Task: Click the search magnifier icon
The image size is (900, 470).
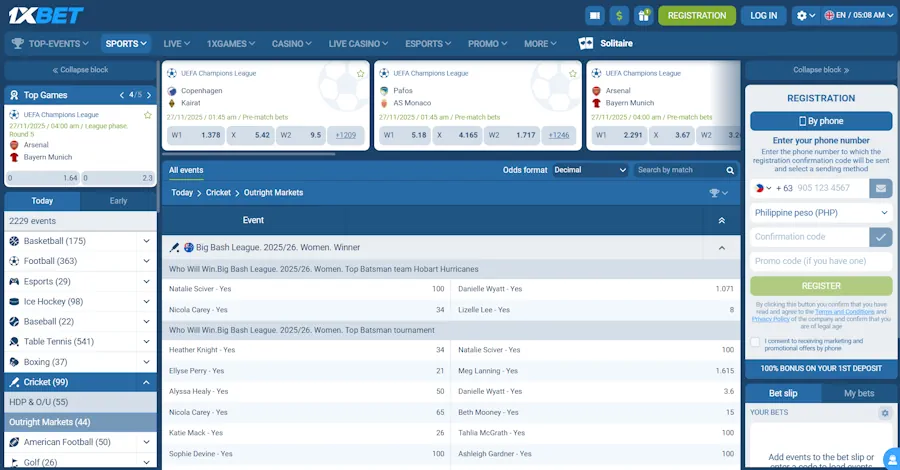Action: [730, 170]
